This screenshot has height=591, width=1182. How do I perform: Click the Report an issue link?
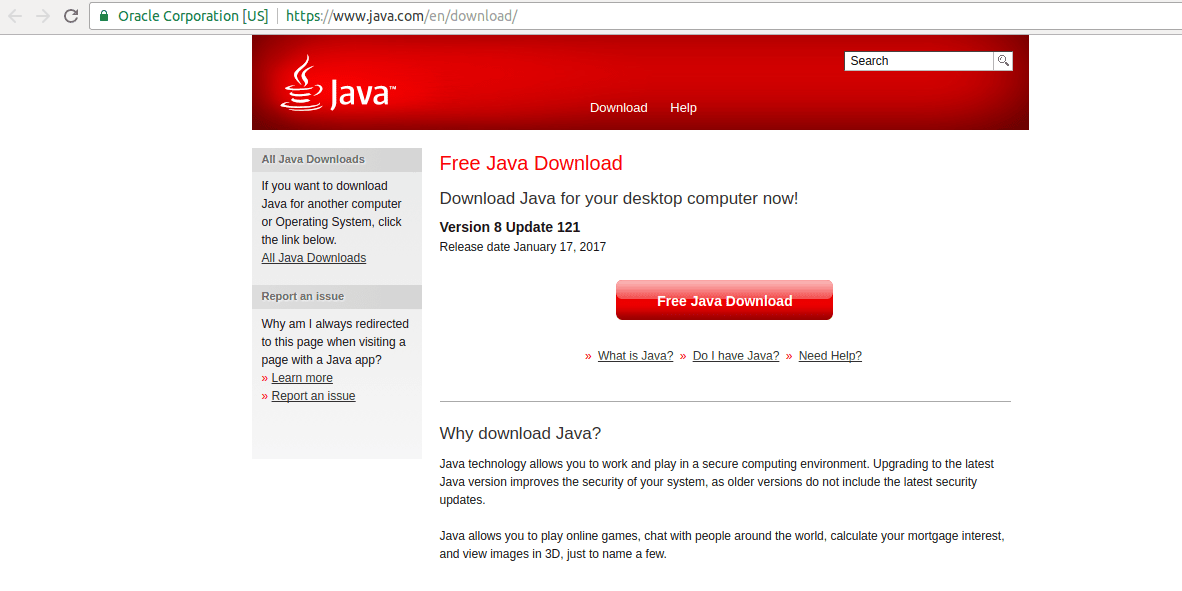pos(313,396)
